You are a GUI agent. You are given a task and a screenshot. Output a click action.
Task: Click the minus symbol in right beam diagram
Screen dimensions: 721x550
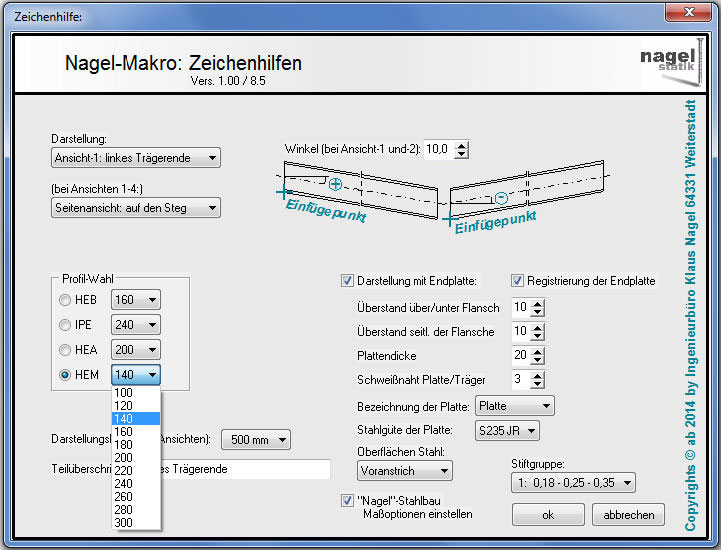501,197
